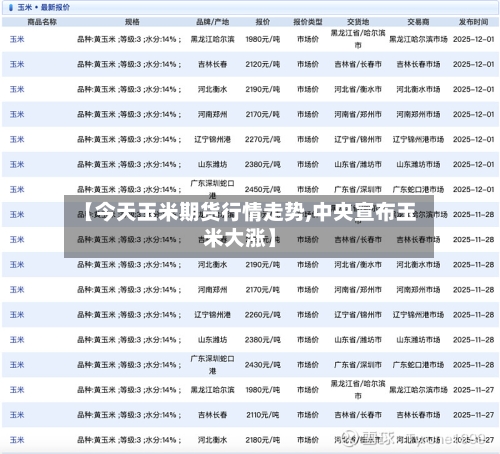This screenshot has height=454, width=500.
Task: Click the 报价类型 column header
Action: [307, 22]
